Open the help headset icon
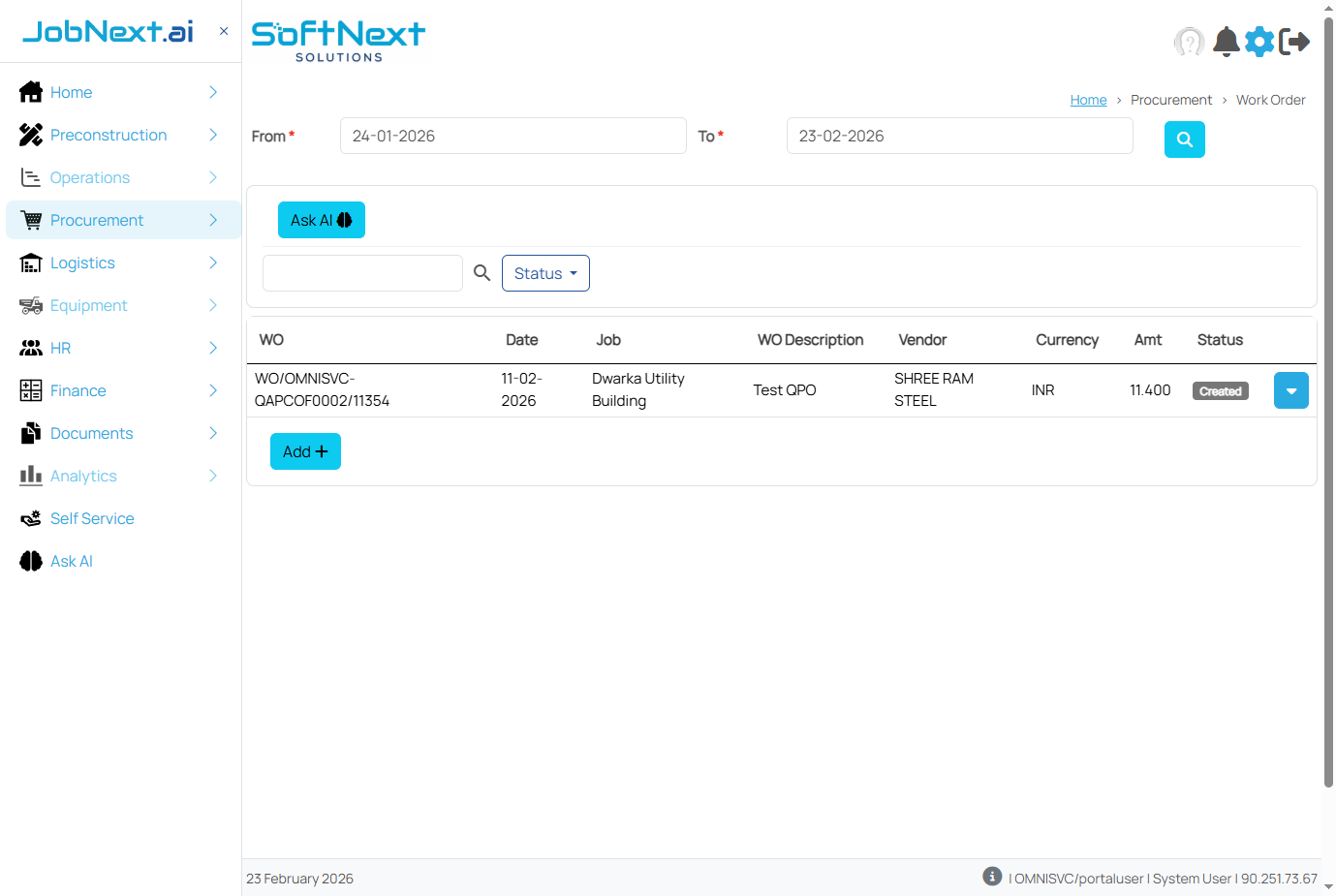 (1189, 42)
